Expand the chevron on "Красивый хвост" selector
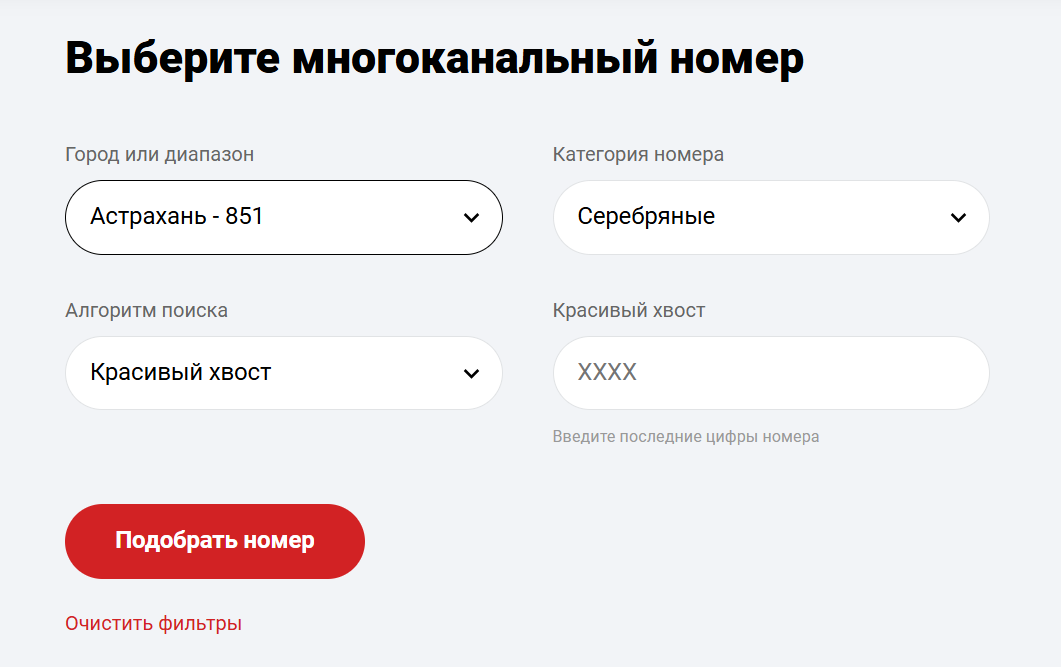The image size is (1061, 667). tap(471, 373)
